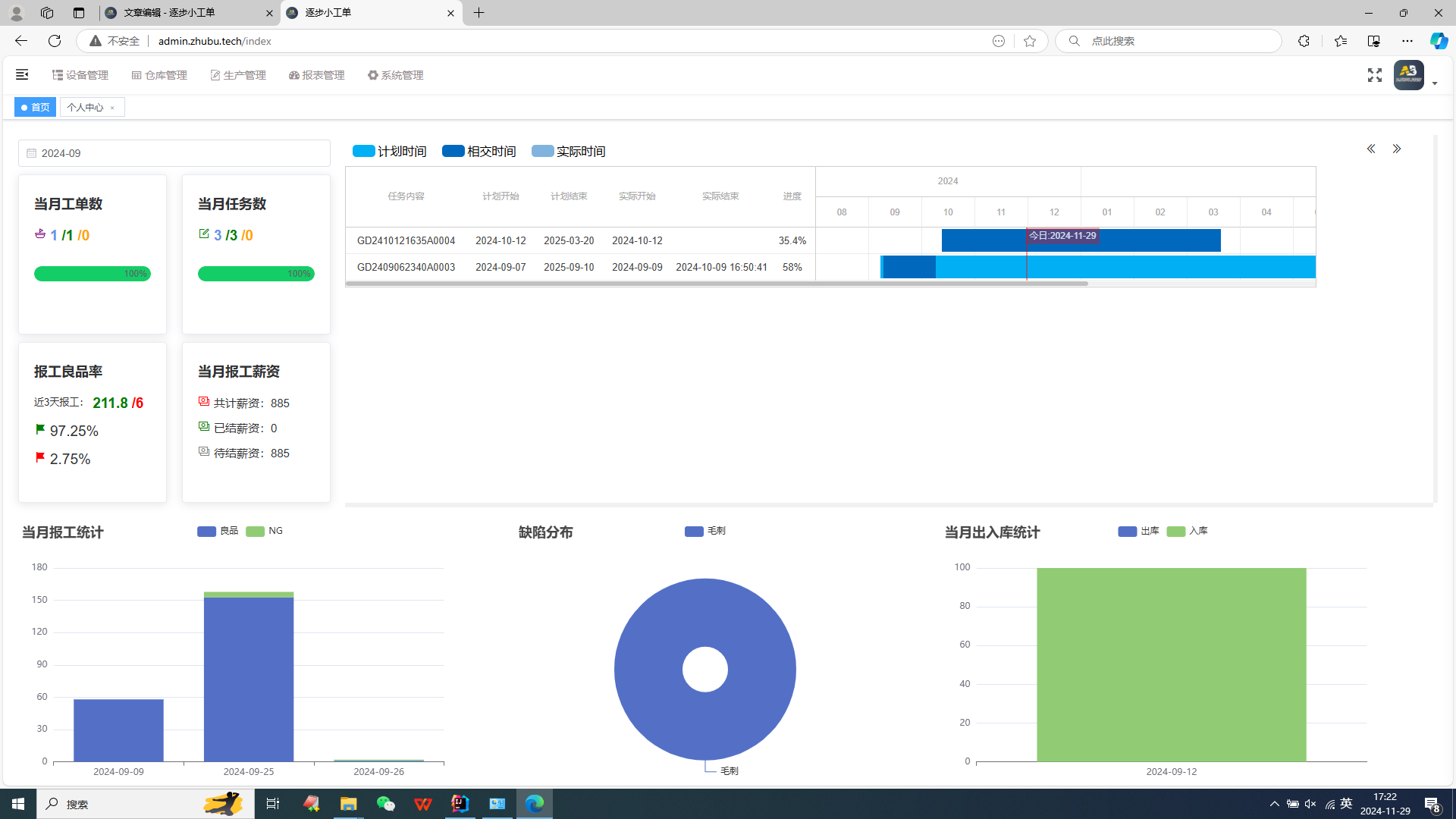
Task: Add page to favorites star icon
Action: [x=1029, y=41]
